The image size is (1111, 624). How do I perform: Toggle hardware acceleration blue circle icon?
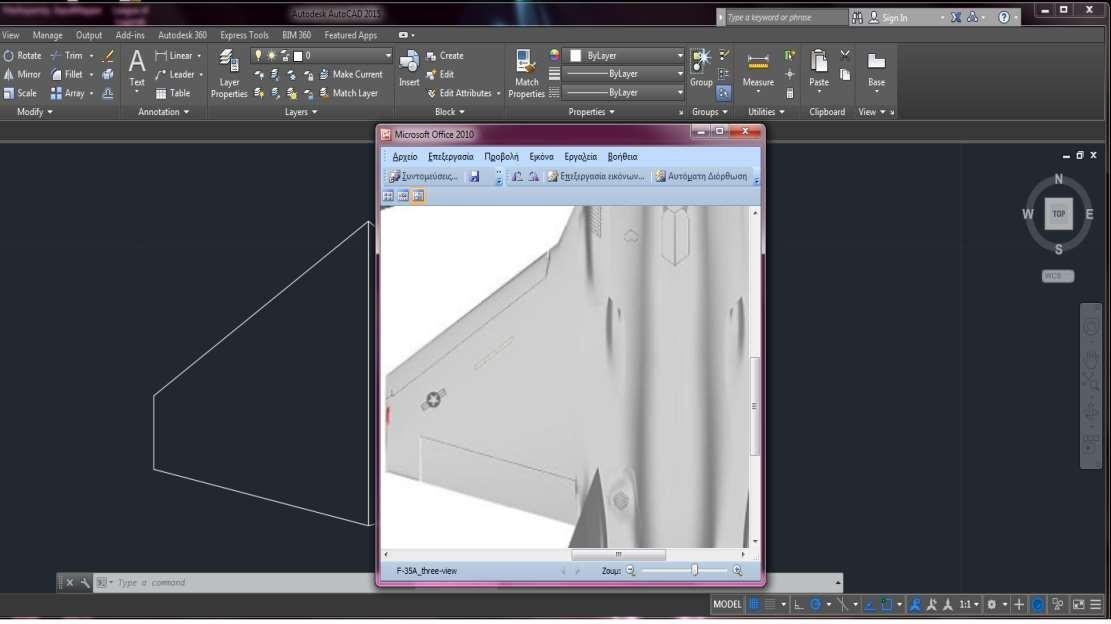point(1037,605)
